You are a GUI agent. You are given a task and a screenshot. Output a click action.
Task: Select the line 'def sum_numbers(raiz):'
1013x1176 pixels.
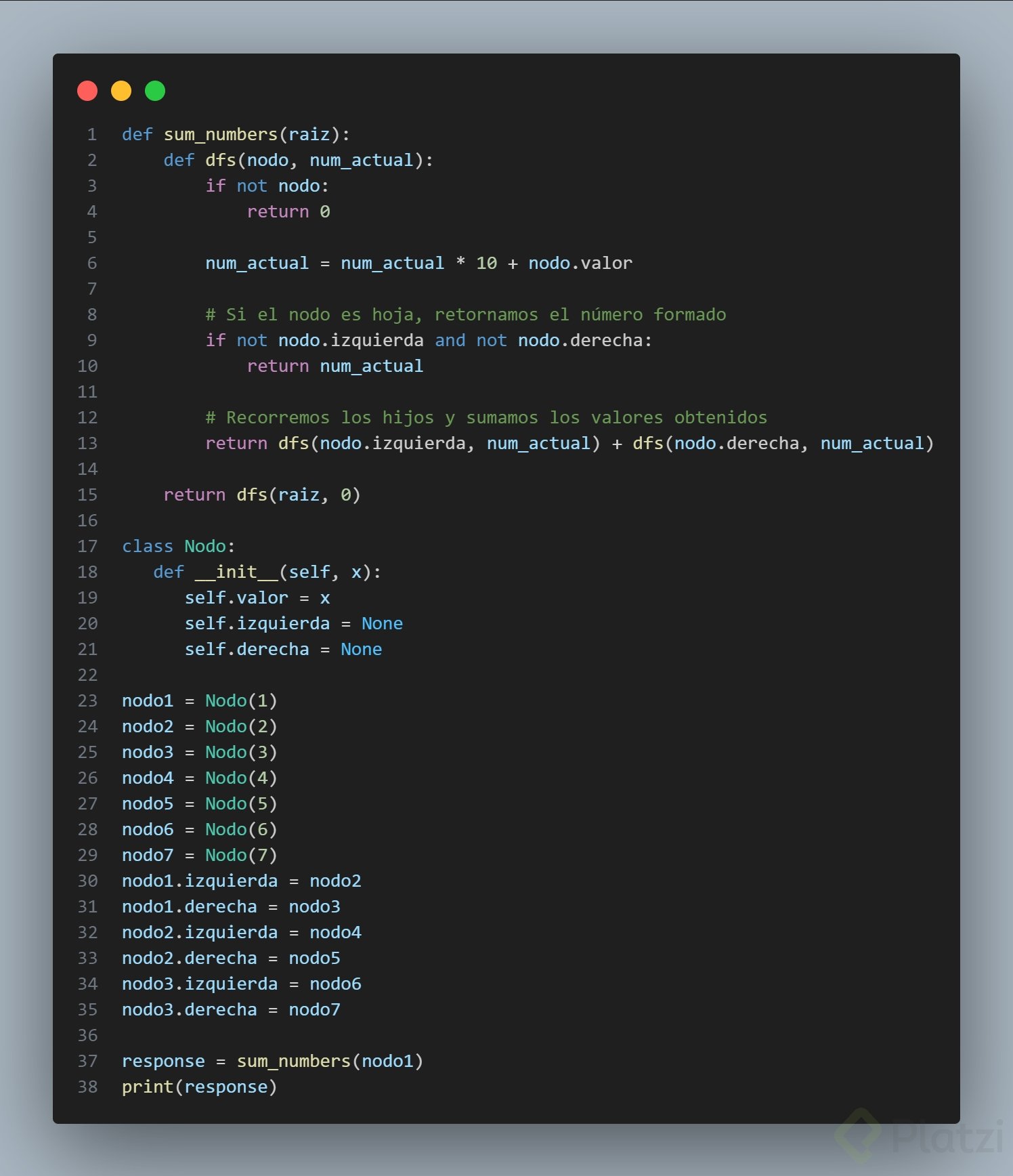pos(236,134)
